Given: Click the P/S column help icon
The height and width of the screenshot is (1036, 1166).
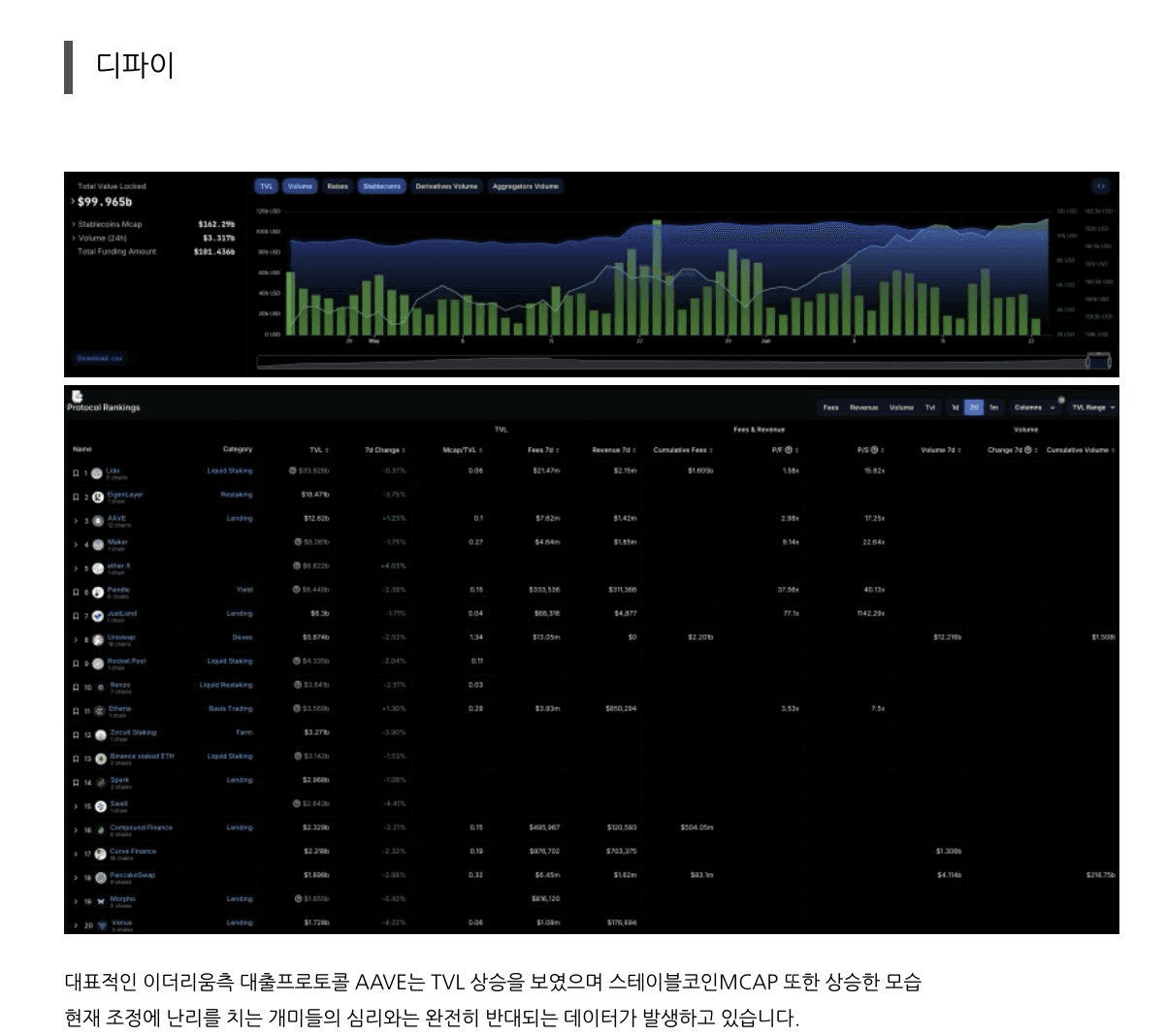Looking at the screenshot, I should coord(875,450).
